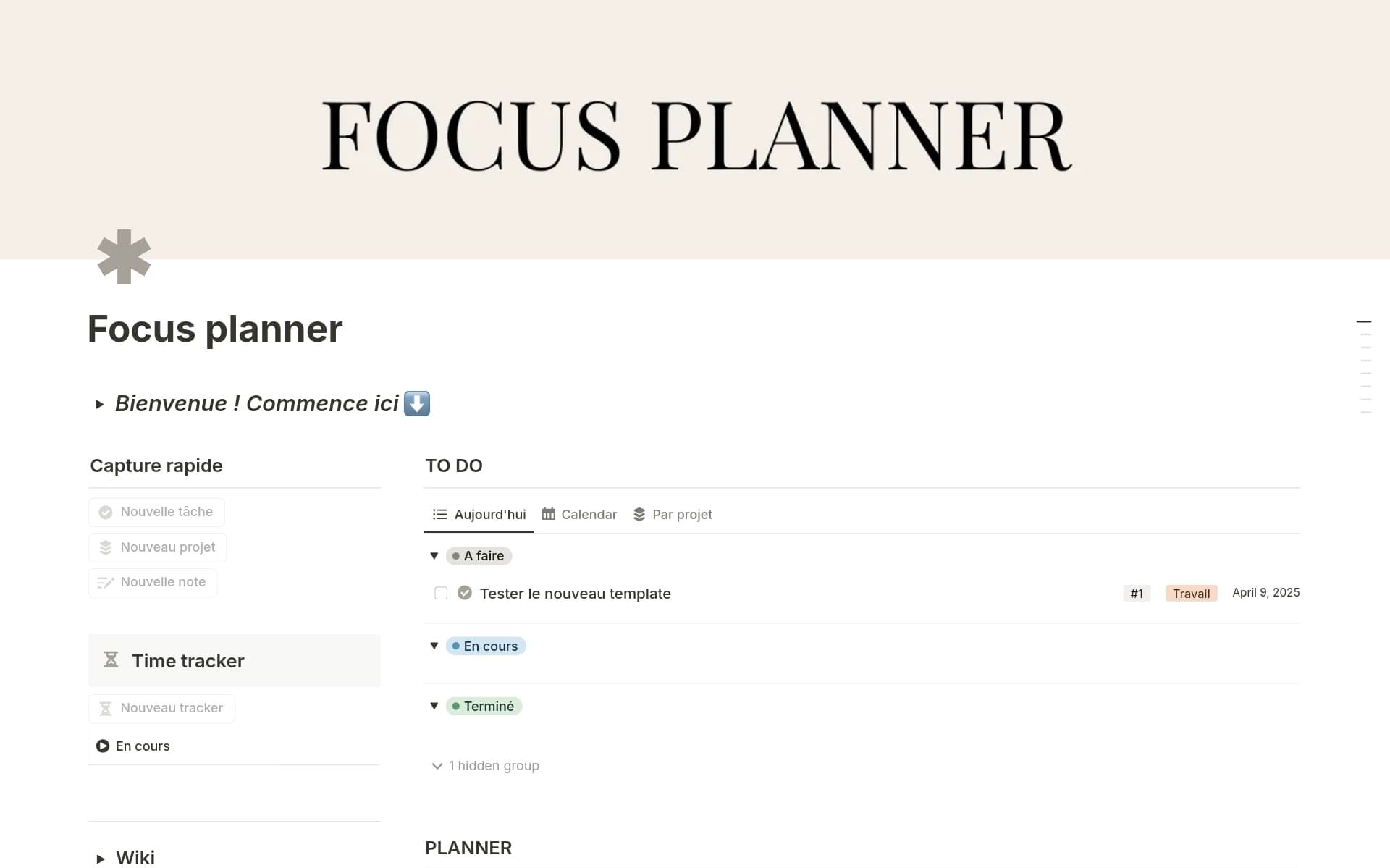Collapse the A faire group
The width and height of the screenshot is (1390, 868).
pos(434,556)
